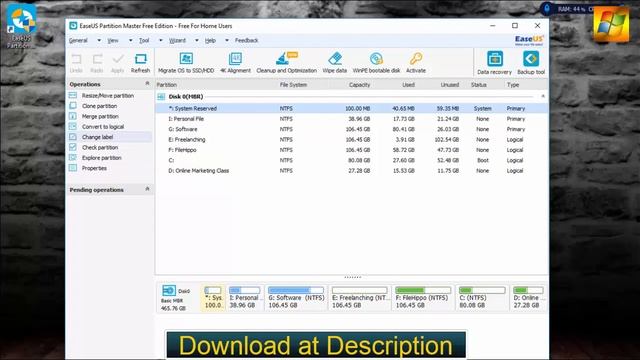Click the EaseUS logo in menu bar

(529, 40)
